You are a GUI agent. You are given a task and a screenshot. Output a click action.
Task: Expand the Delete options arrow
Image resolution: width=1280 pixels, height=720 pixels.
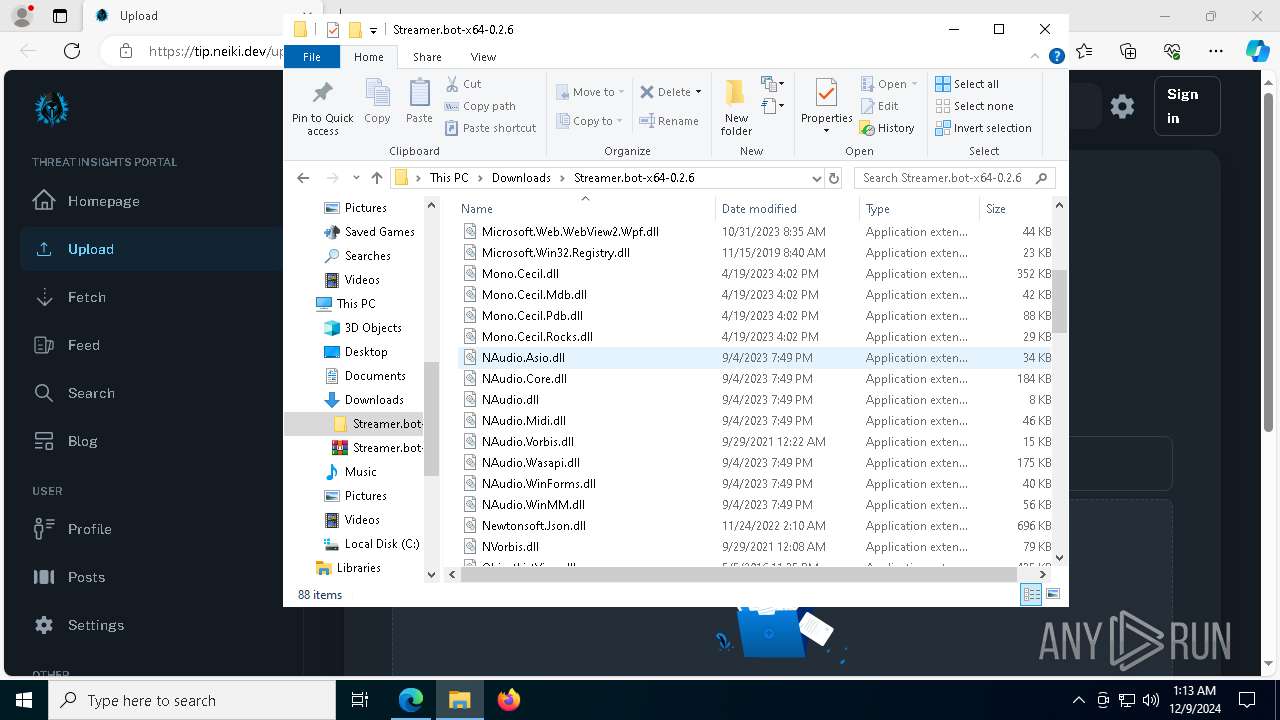pos(698,92)
